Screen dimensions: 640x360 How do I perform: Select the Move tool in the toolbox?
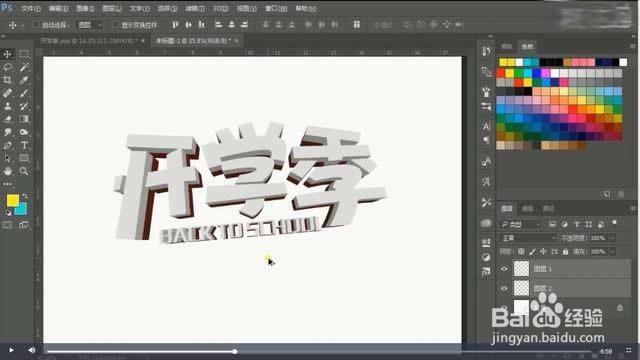(7, 54)
